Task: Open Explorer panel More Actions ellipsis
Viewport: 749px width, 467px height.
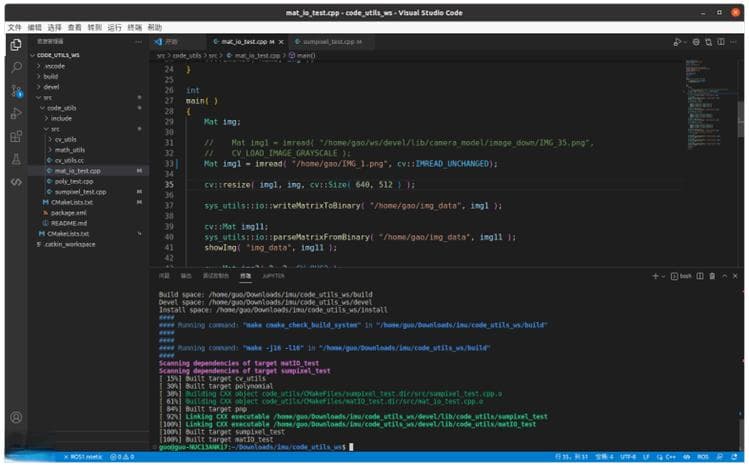Action: (x=138, y=42)
